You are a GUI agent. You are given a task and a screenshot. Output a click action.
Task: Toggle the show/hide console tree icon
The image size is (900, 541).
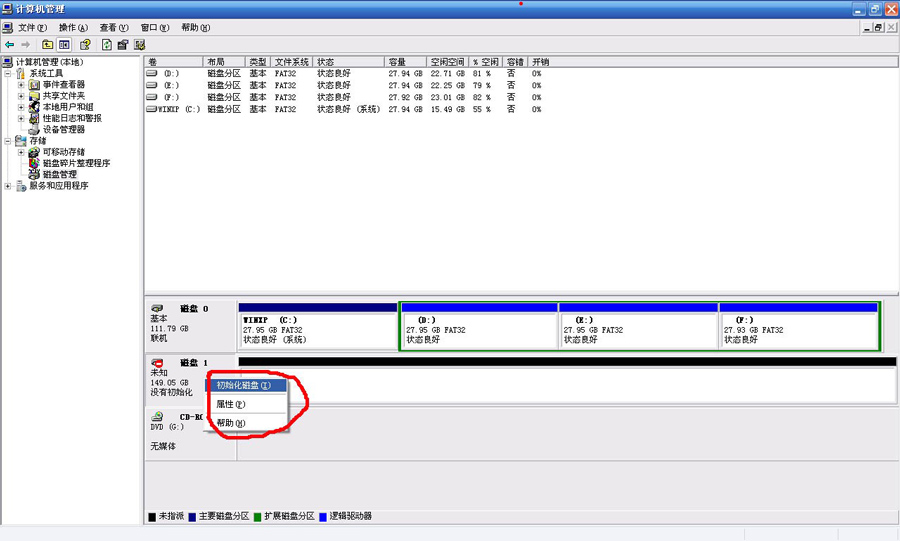(64, 45)
